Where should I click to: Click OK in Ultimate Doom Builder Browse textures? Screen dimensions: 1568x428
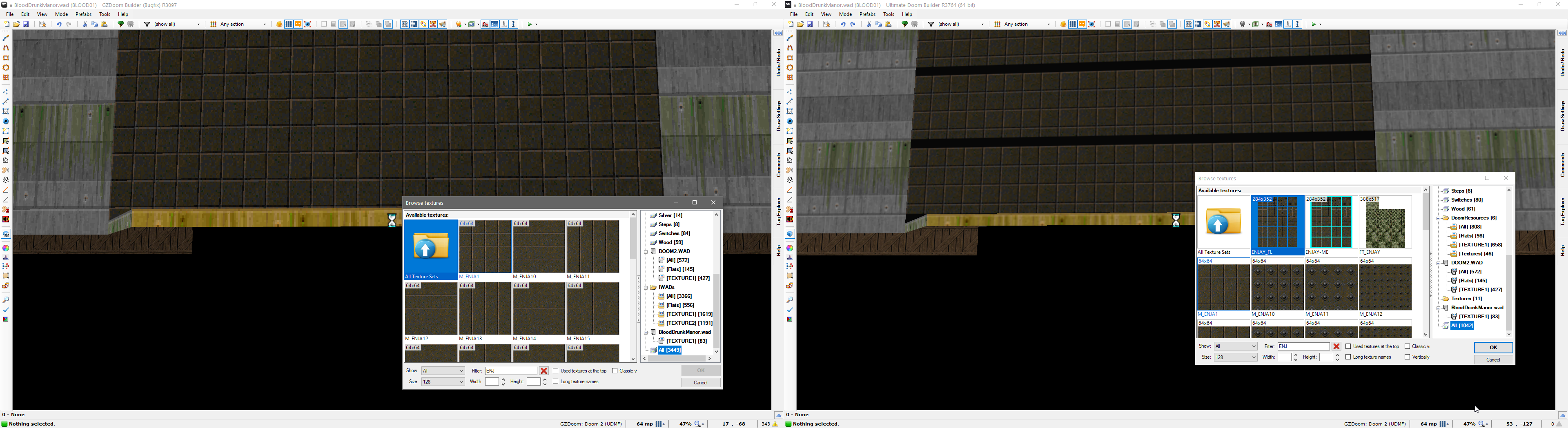coord(1493,348)
